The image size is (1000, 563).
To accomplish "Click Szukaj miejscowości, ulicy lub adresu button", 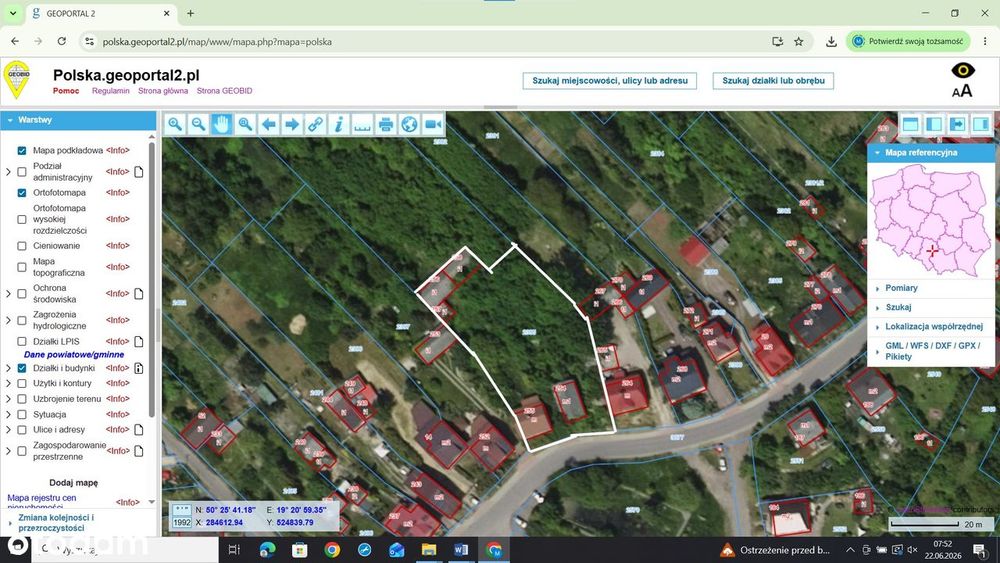I will click(x=610, y=81).
